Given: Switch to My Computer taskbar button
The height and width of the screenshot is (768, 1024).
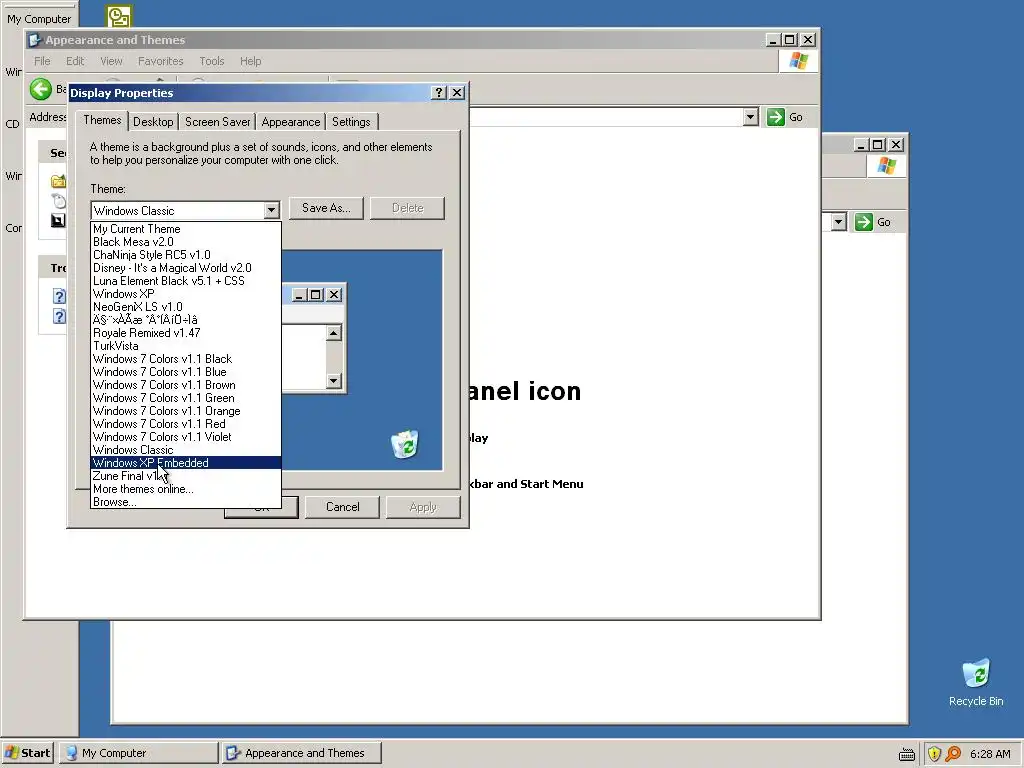Looking at the screenshot, I should (138, 753).
